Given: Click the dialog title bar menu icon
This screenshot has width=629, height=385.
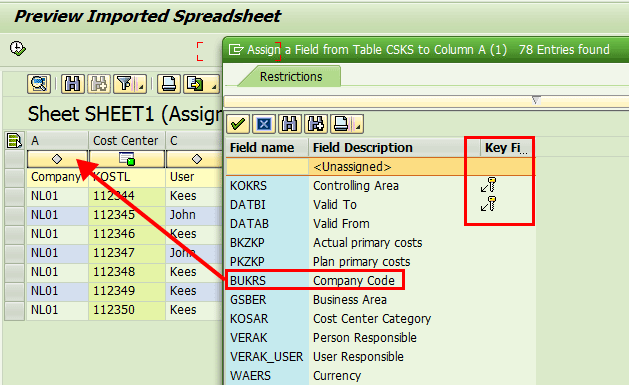Looking at the screenshot, I should 236,50.
